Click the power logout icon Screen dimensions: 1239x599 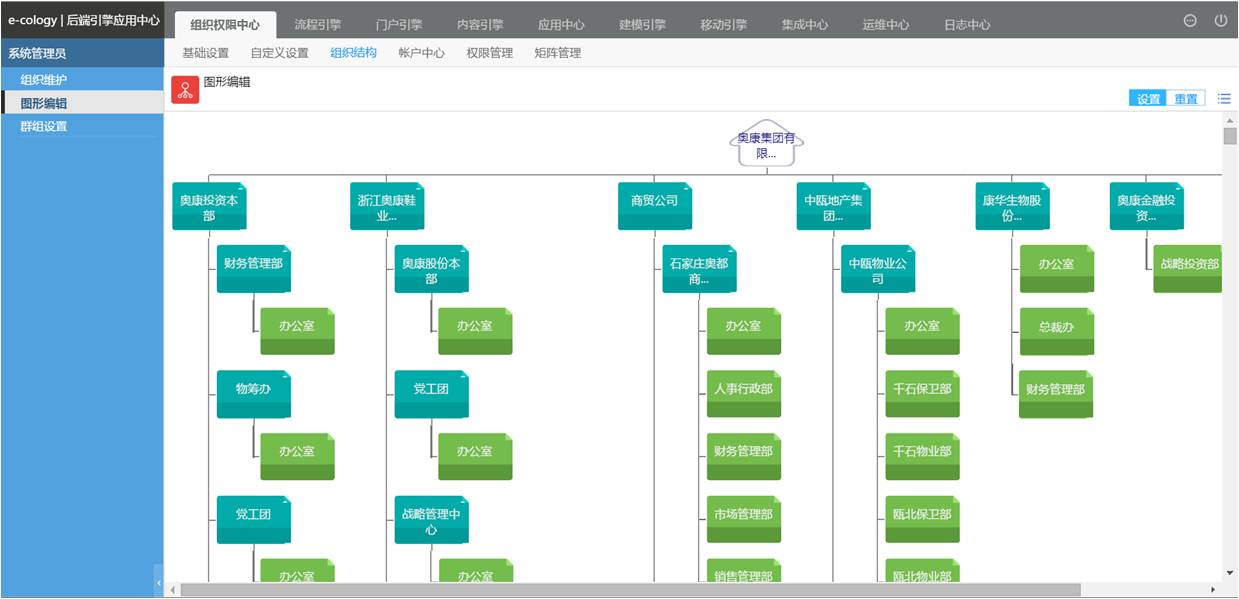click(x=1221, y=21)
